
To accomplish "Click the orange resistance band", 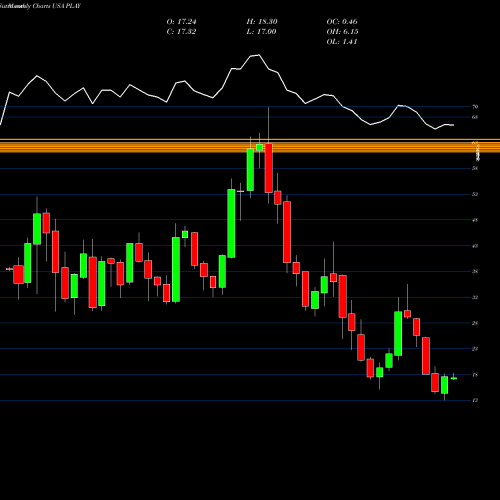I will point(250,146).
